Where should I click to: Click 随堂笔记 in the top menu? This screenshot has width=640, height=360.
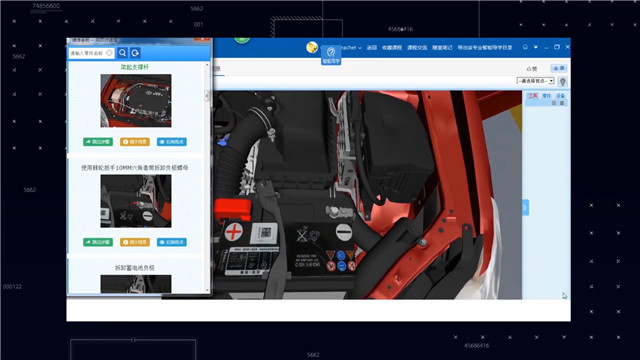442,48
